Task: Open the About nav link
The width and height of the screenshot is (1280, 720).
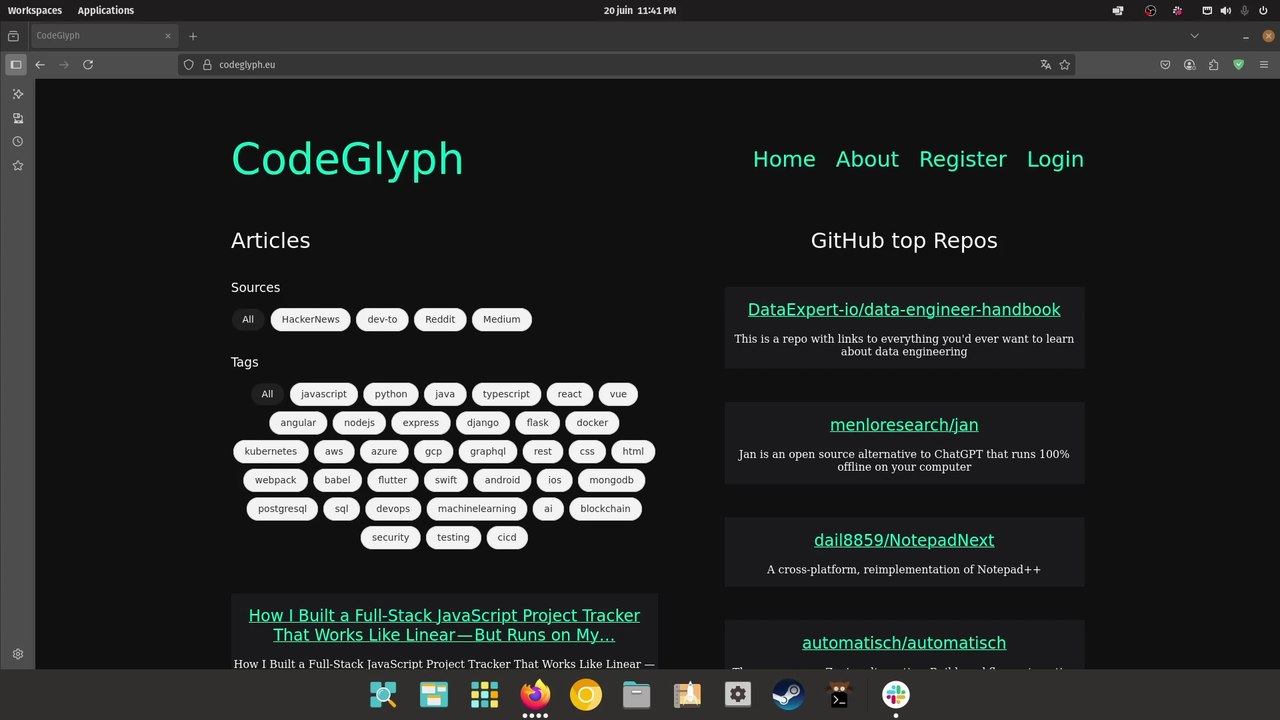Action: pos(867,159)
